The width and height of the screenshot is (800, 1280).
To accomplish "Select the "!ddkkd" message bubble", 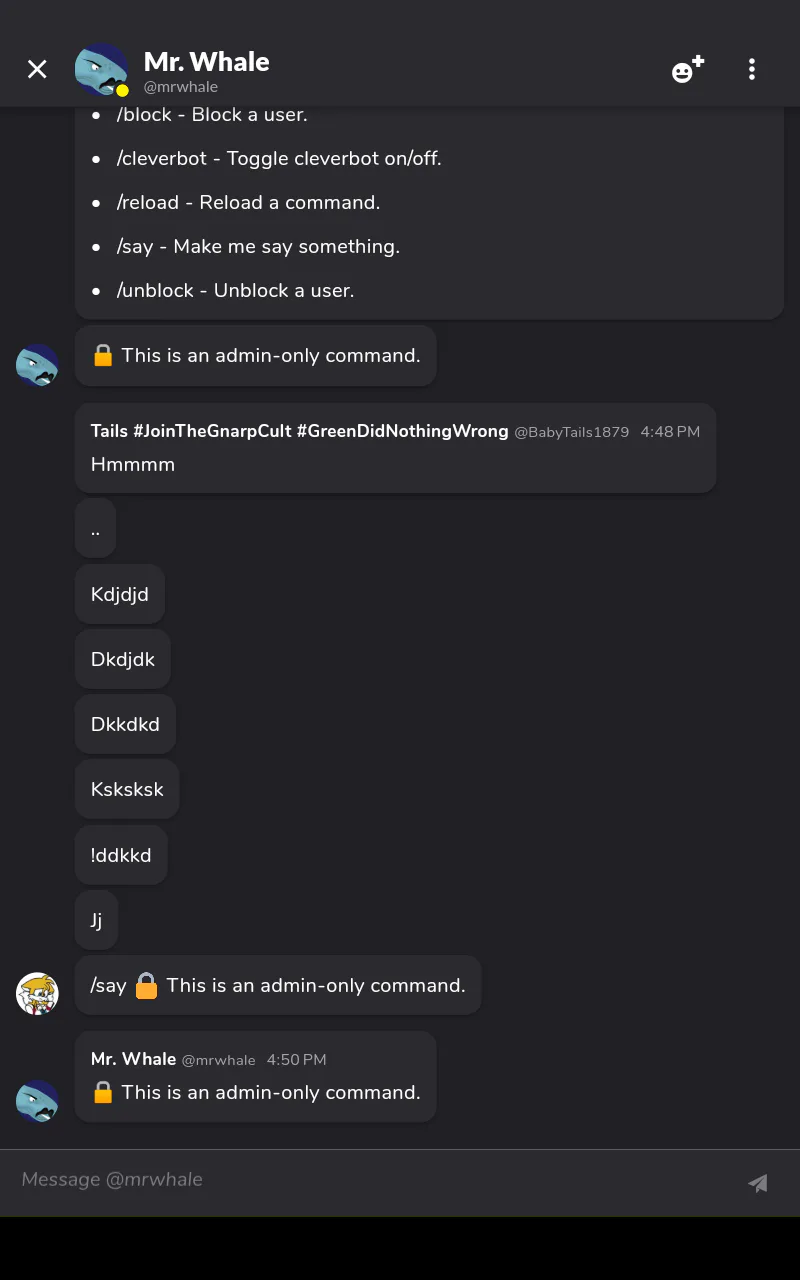I will [121, 855].
